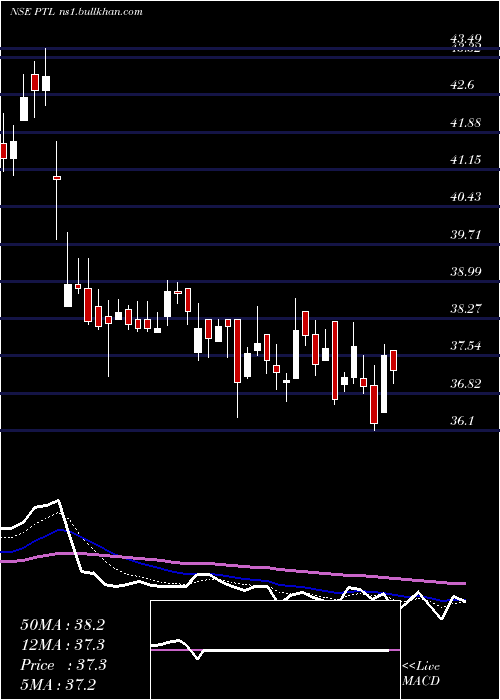Viewport: 500px width, 700px height.
Task: Click the 43.49 price level label
Action: 465,38
